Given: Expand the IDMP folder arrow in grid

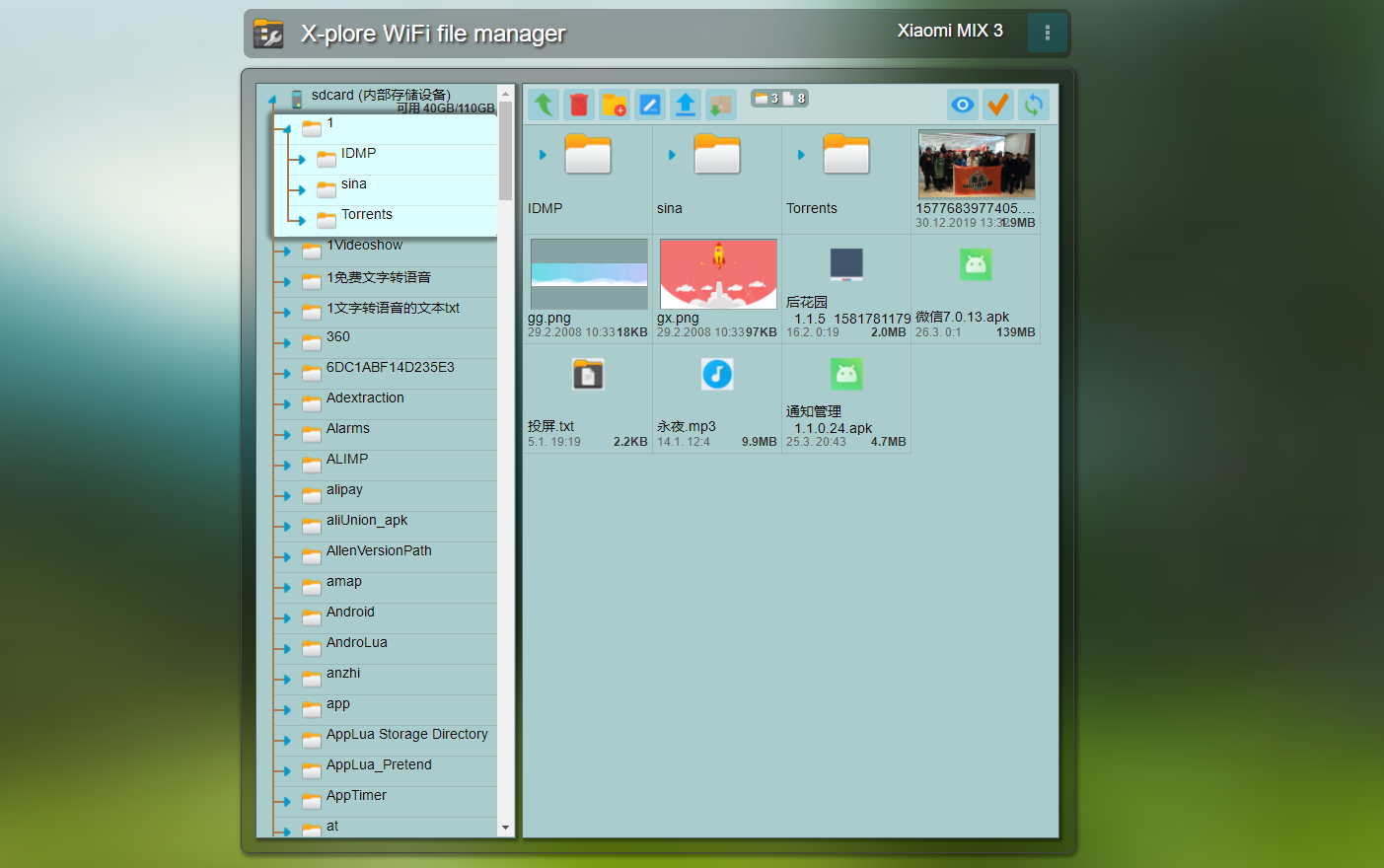Looking at the screenshot, I should click(543, 155).
